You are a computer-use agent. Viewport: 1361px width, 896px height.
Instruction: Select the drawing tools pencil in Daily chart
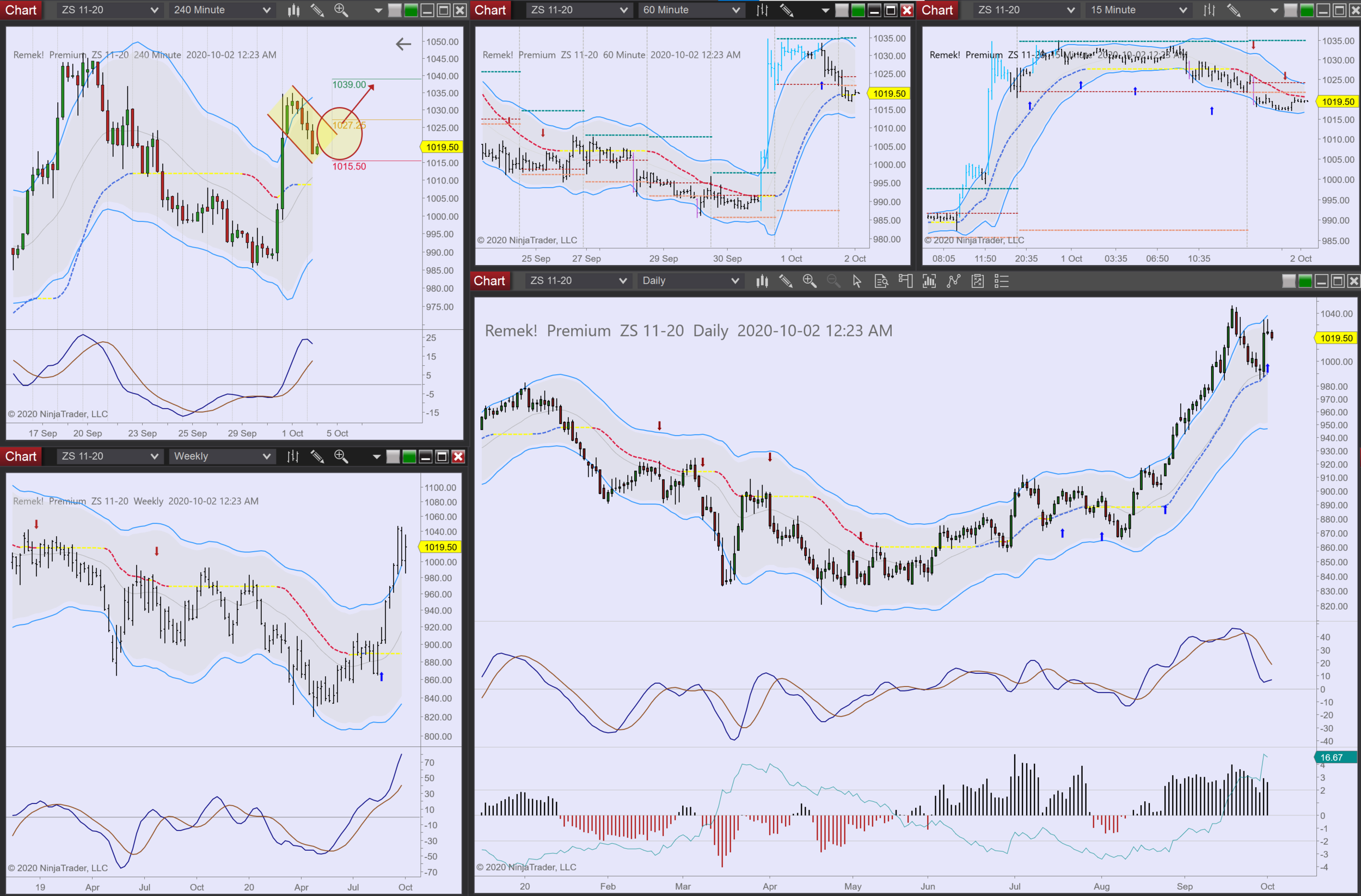pos(786,281)
